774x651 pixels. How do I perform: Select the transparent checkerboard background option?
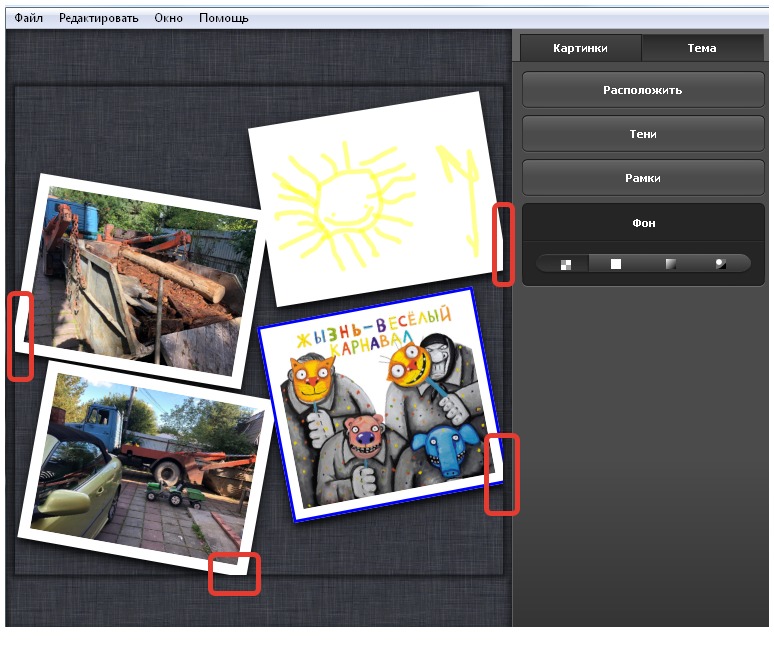coord(566,264)
